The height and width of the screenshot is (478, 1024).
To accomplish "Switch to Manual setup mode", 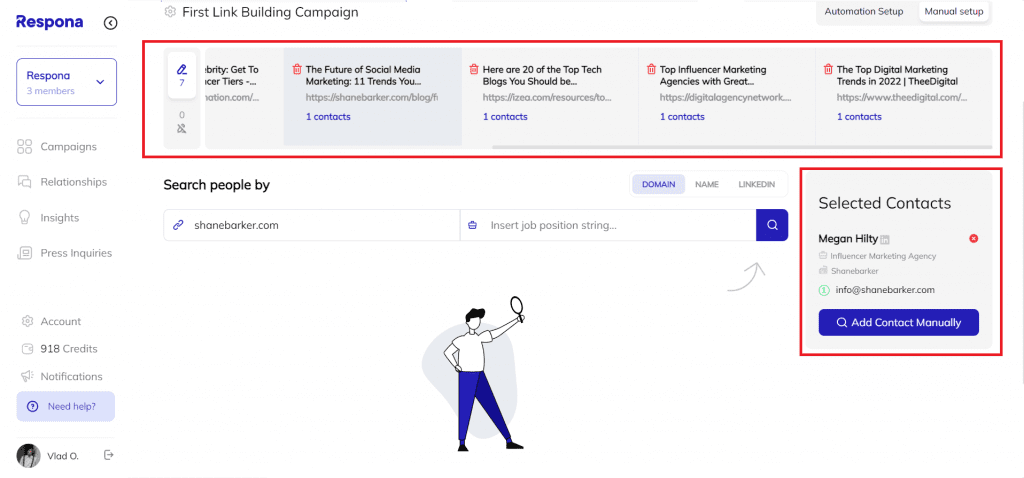I will 953,12.
